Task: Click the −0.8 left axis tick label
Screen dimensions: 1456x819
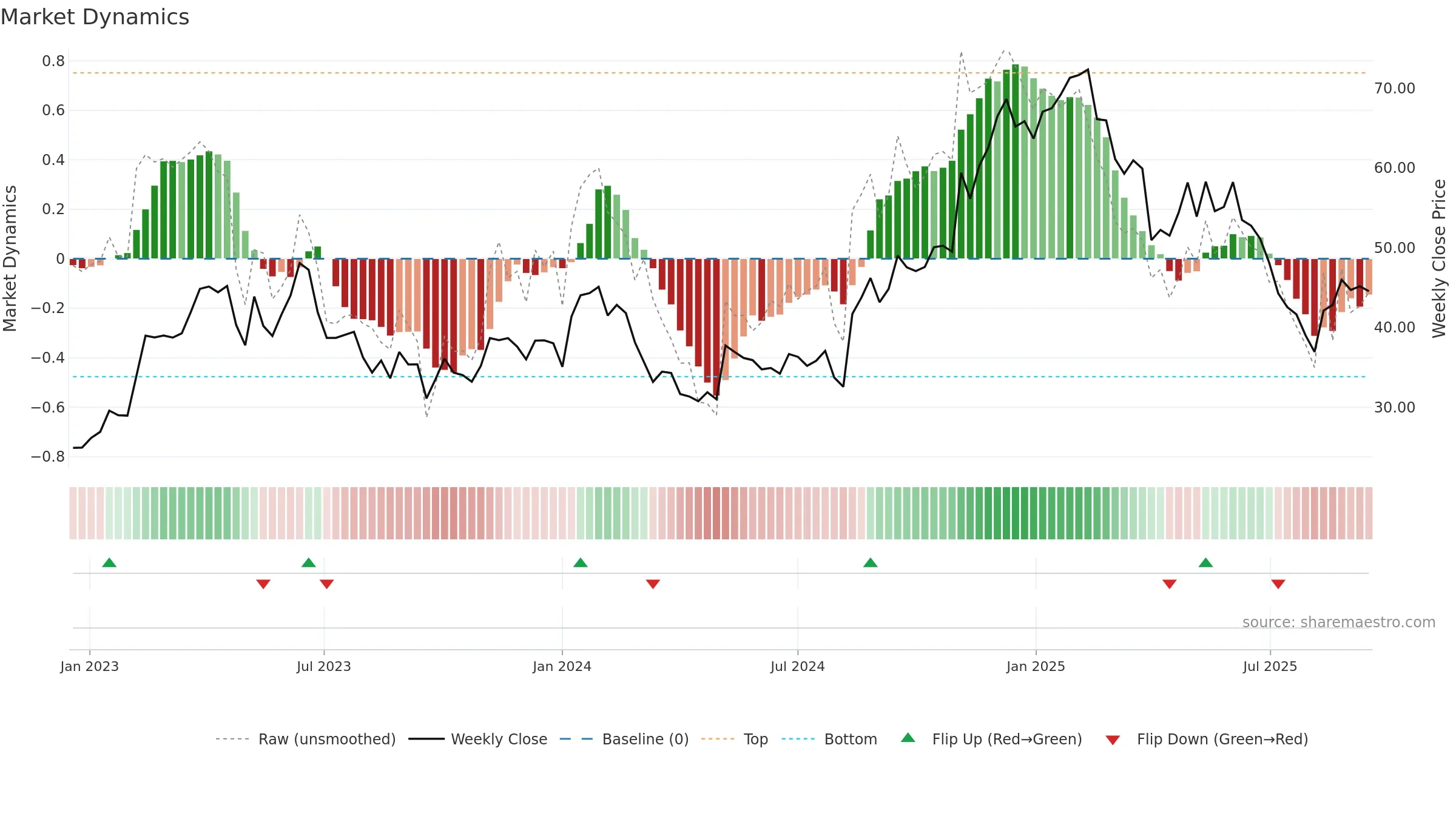Action: [x=48, y=457]
